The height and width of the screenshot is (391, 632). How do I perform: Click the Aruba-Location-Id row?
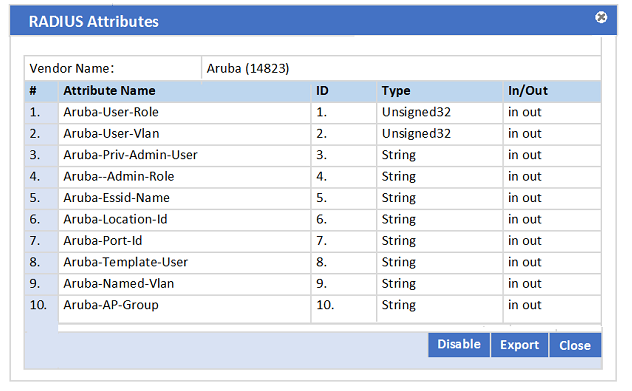[x=313, y=219]
